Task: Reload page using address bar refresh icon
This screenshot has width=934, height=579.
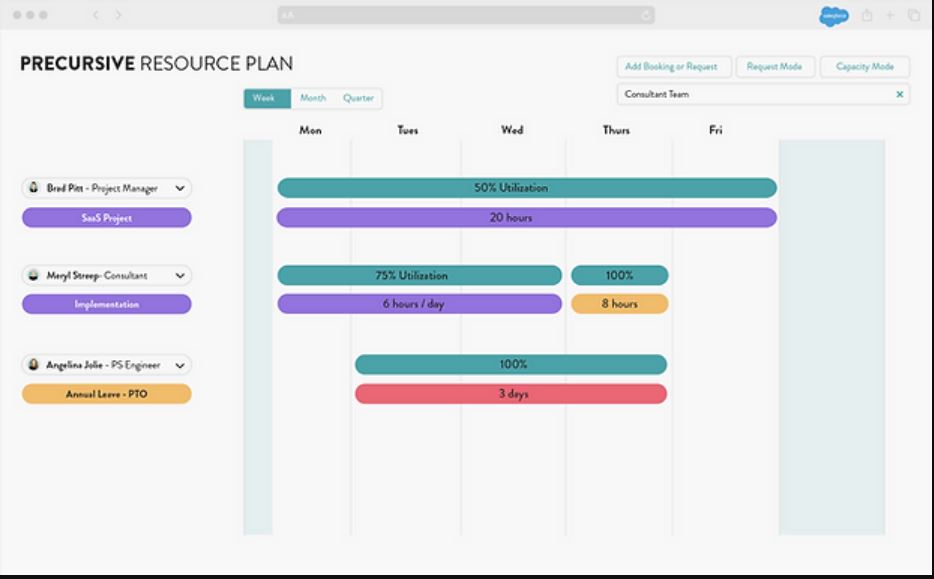Action: (x=646, y=15)
